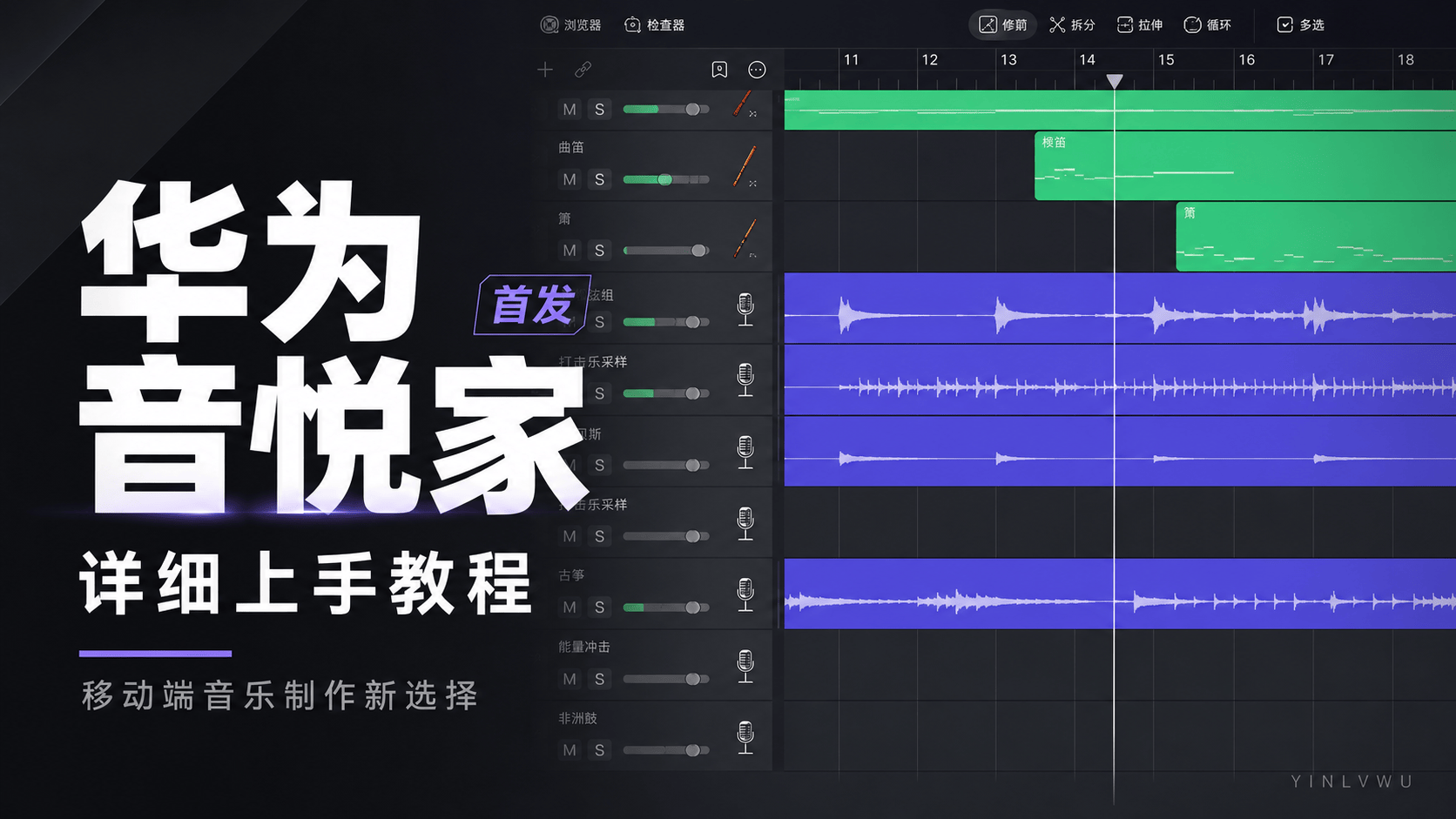Solo the 打击乐采样 track below 弦组

tap(599, 393)
